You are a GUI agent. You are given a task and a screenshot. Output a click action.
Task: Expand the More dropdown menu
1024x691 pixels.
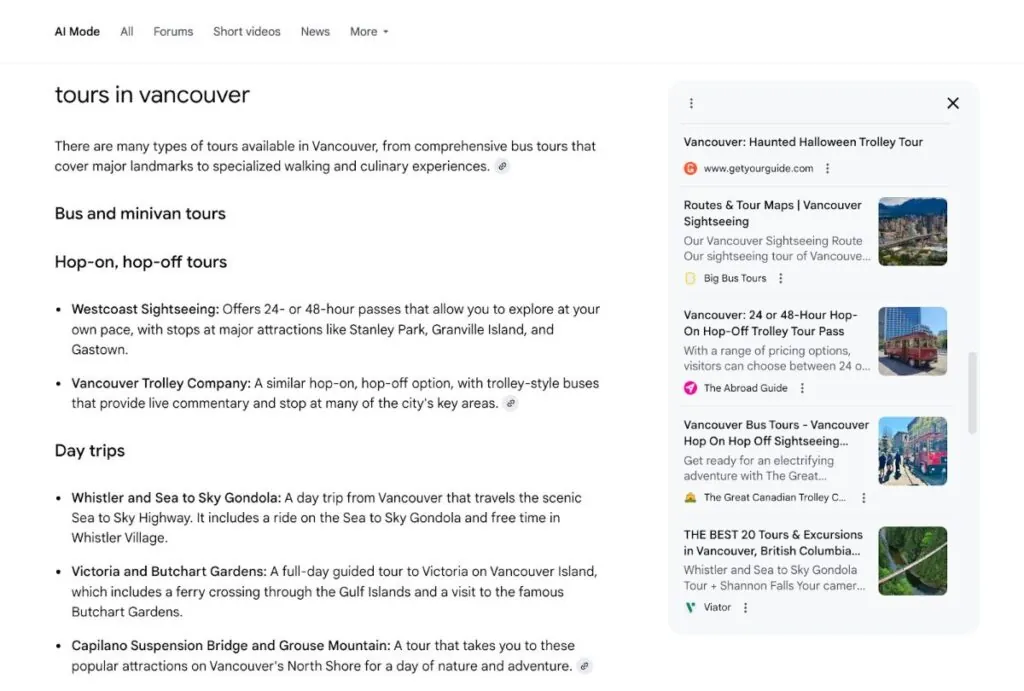click(x=369, y=31)
